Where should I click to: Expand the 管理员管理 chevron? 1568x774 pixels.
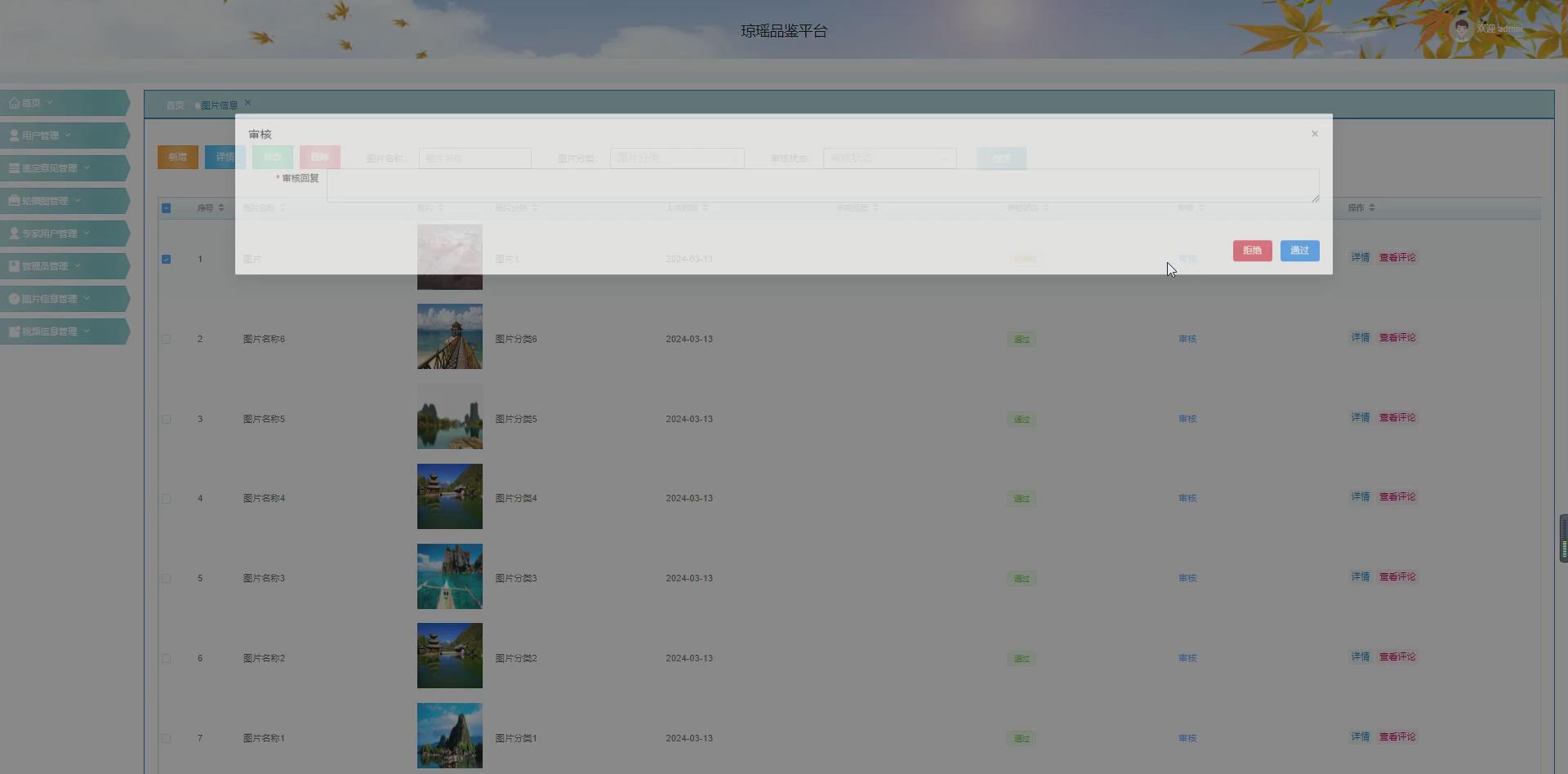78,266
